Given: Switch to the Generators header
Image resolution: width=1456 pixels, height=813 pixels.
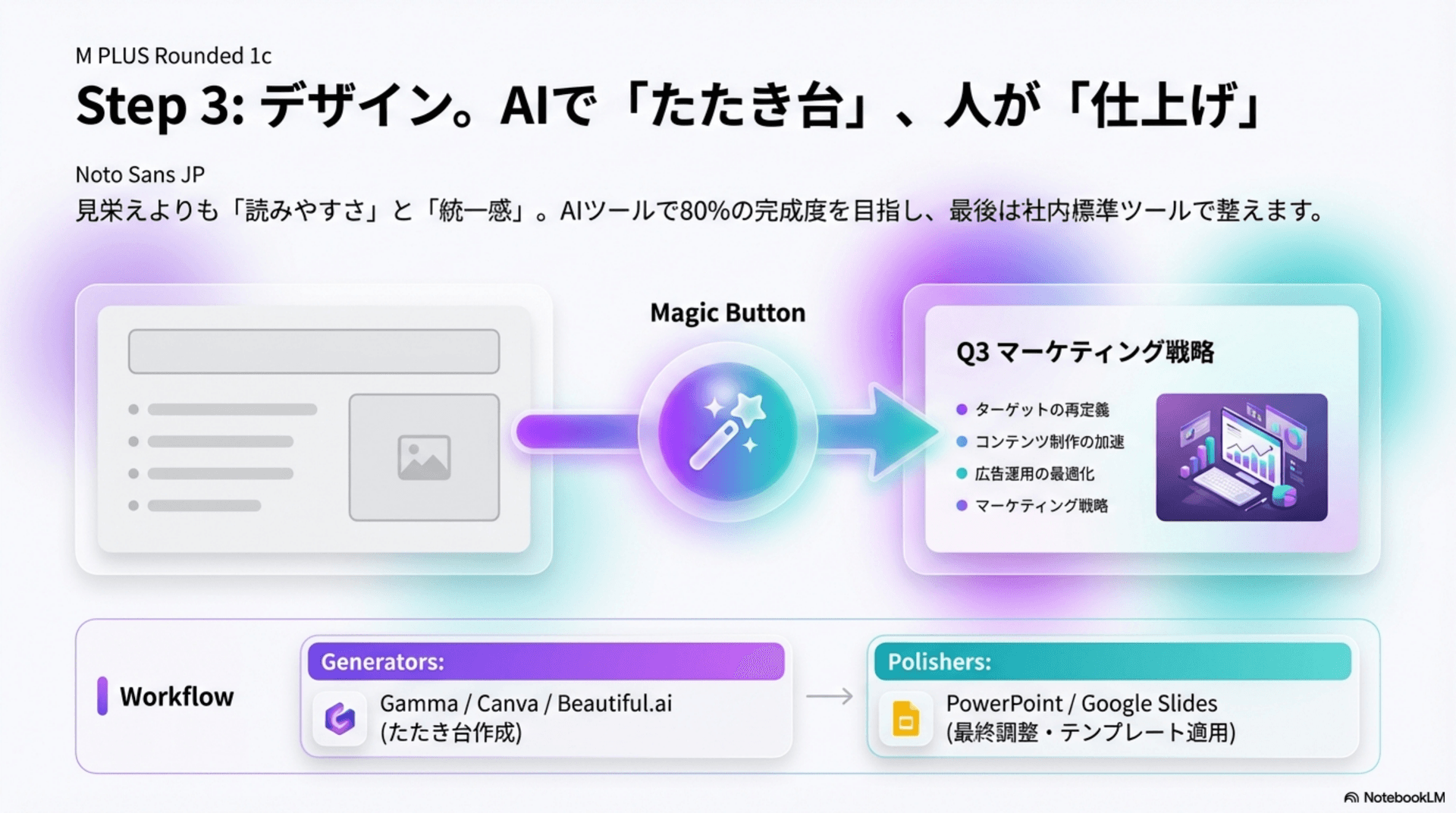Looking at the screenshot, I should coord(544,661).
